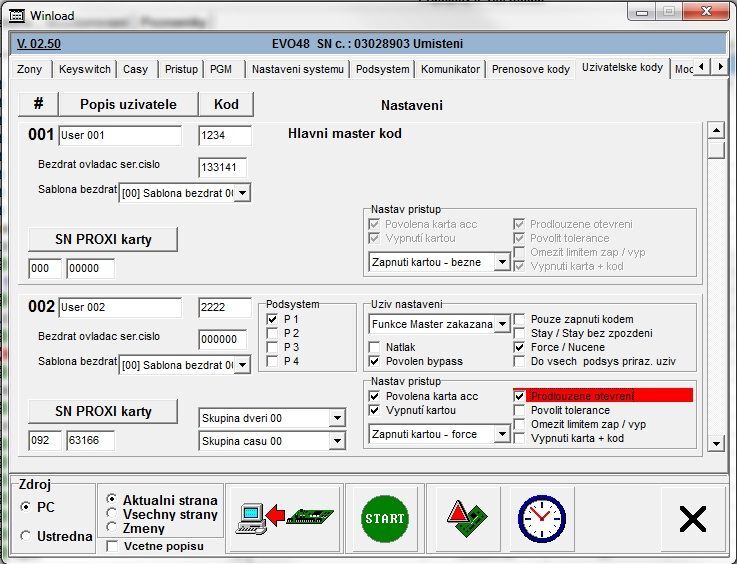
Task: Switch to the Podsystem tab
Action: tap(383, 69)
